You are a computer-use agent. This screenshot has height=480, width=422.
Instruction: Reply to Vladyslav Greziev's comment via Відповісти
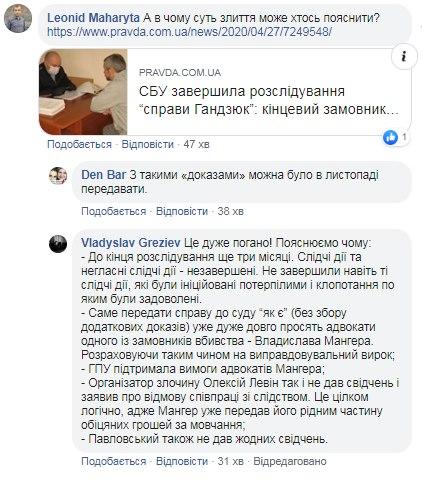tap(182, 461)
